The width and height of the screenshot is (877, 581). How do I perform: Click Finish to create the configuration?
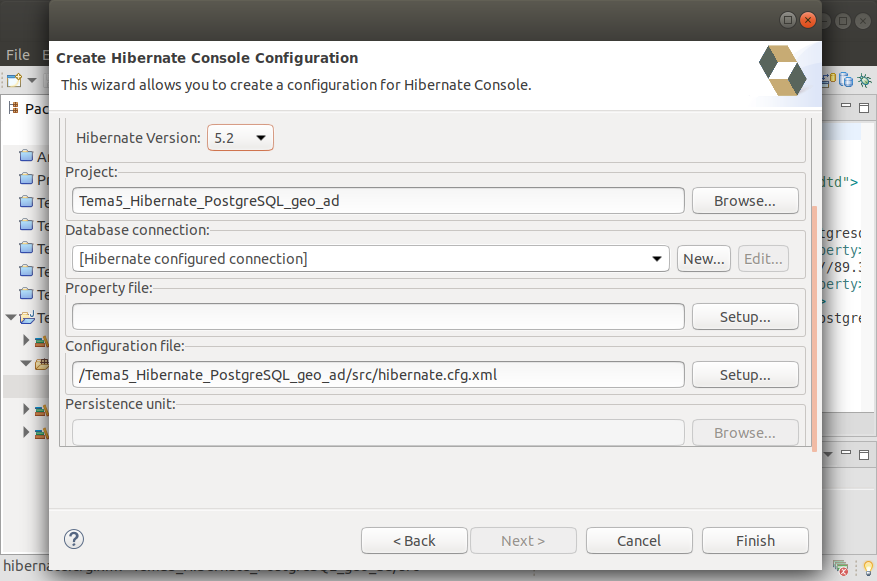[755, 541]
